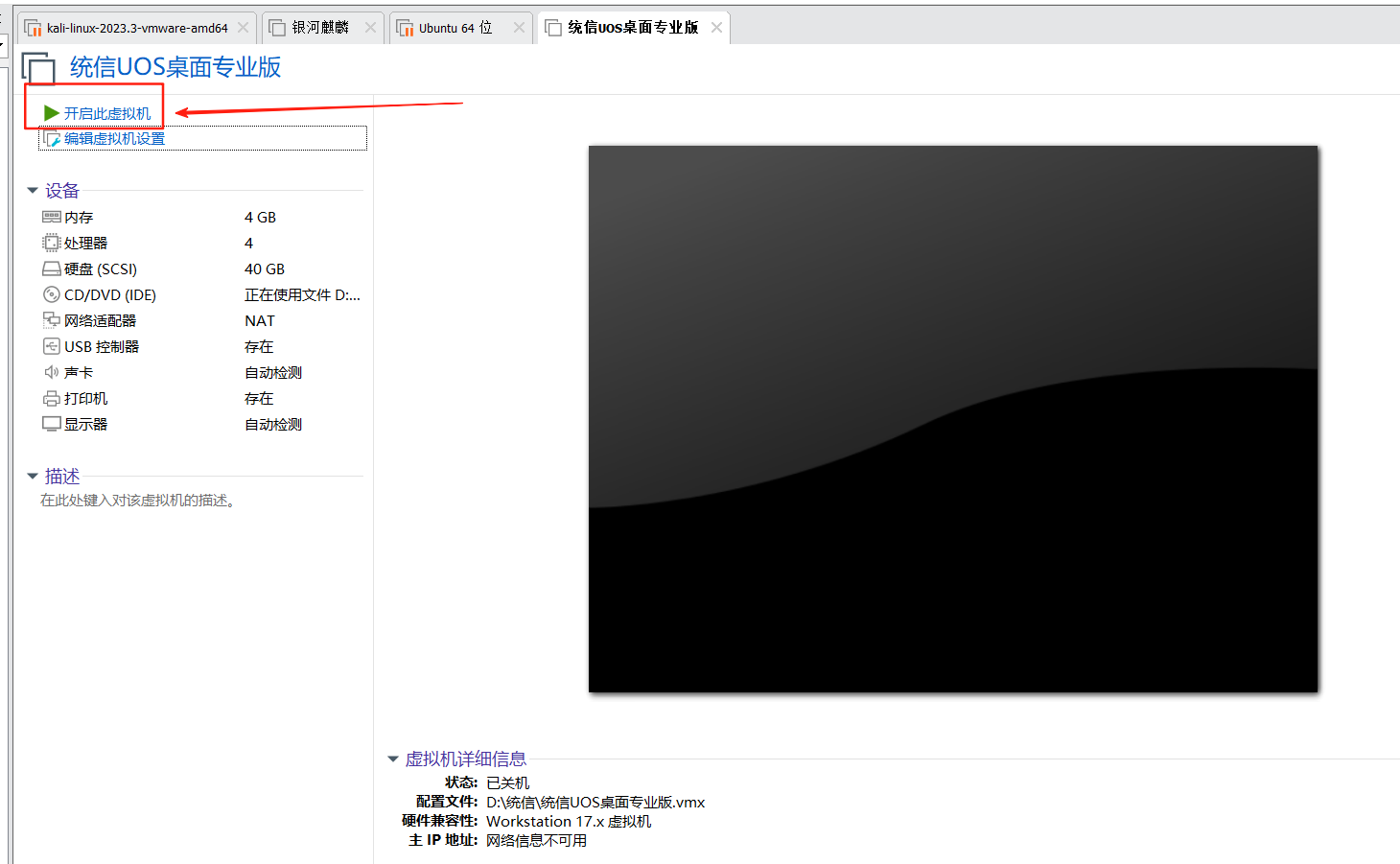Click the CD/DVD (IDE) disc icon
This screenshot has height=864, width=1400.
tap(52, 295)
